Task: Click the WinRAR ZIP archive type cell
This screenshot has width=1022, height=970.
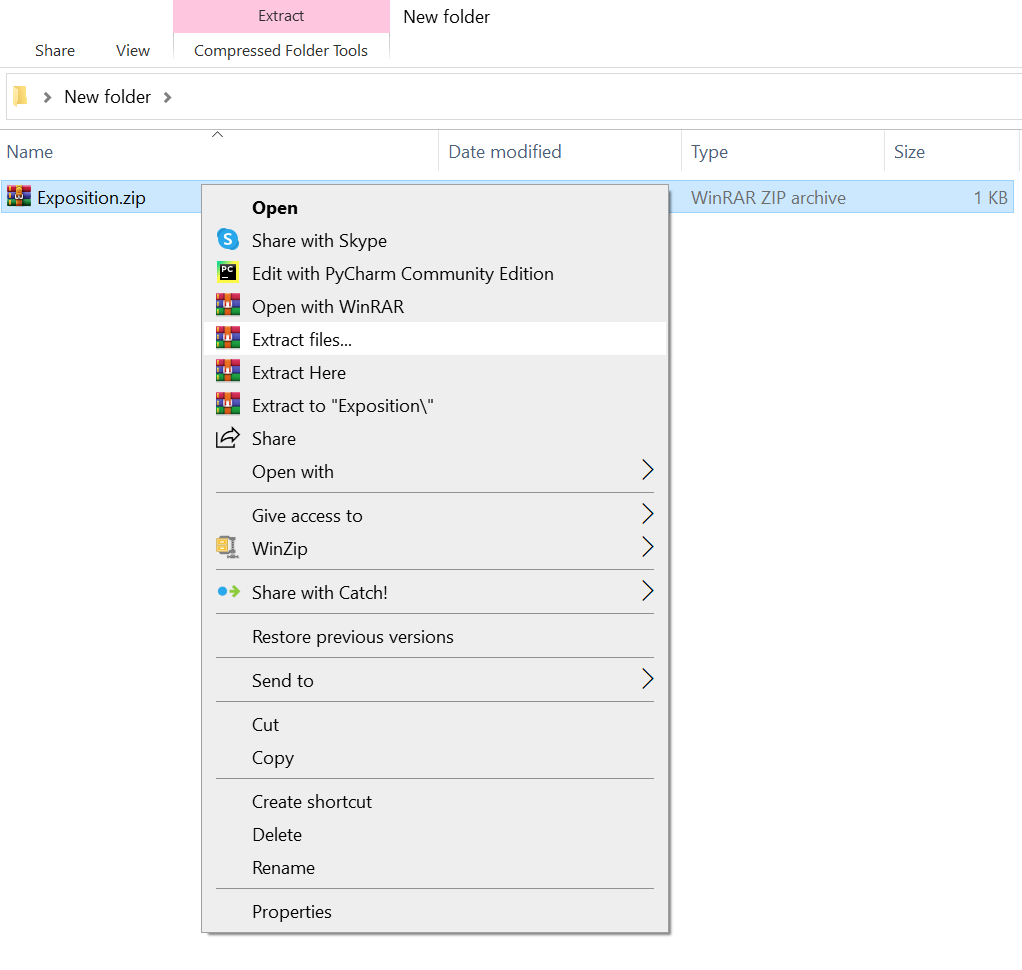Action: [x=768, y=198]
